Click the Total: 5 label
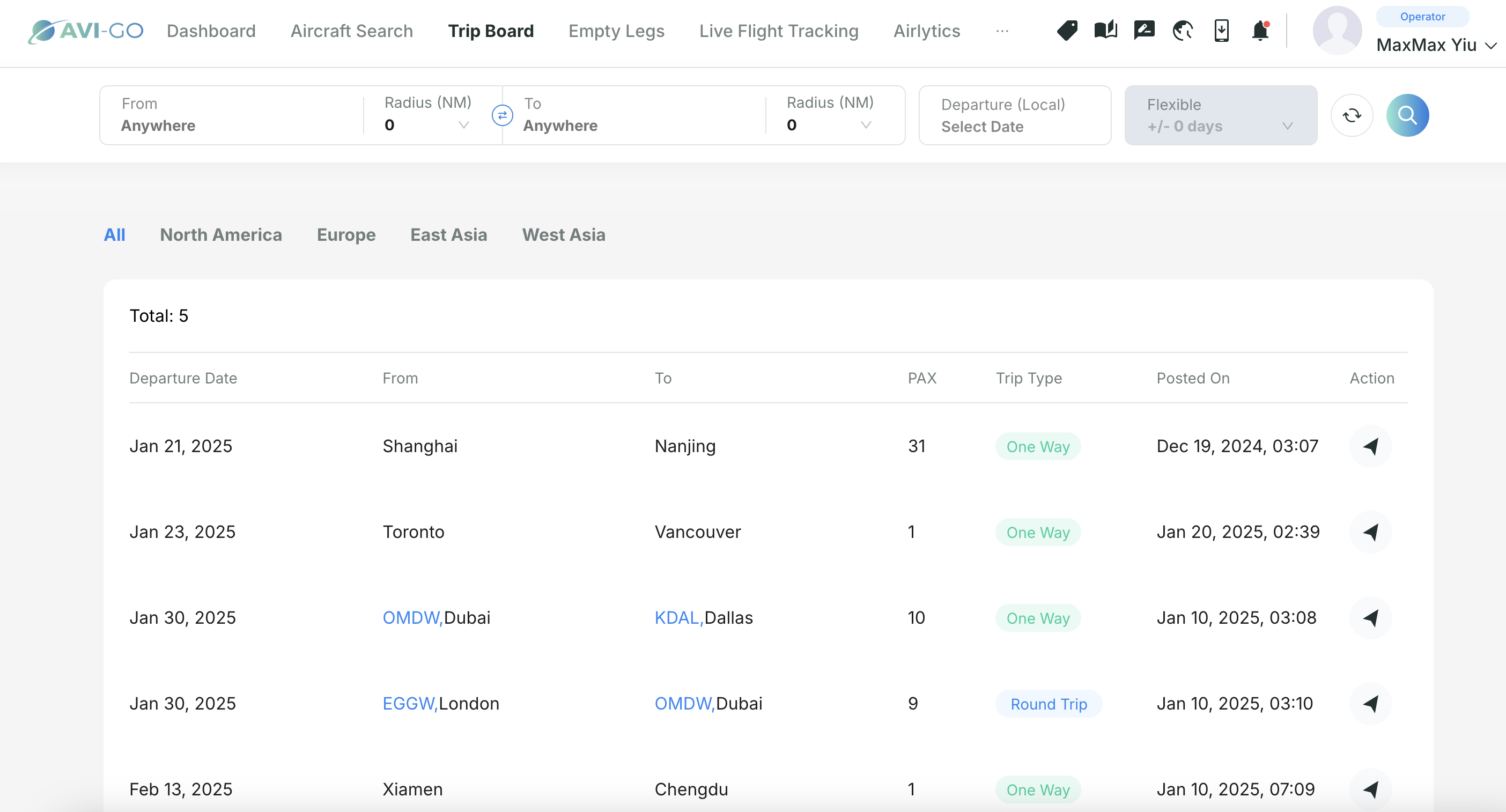 coord(158,316)
